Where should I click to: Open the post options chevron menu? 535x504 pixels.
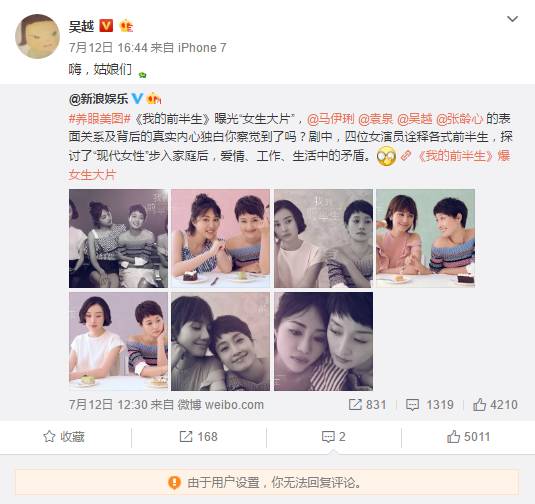click(512, 19)
